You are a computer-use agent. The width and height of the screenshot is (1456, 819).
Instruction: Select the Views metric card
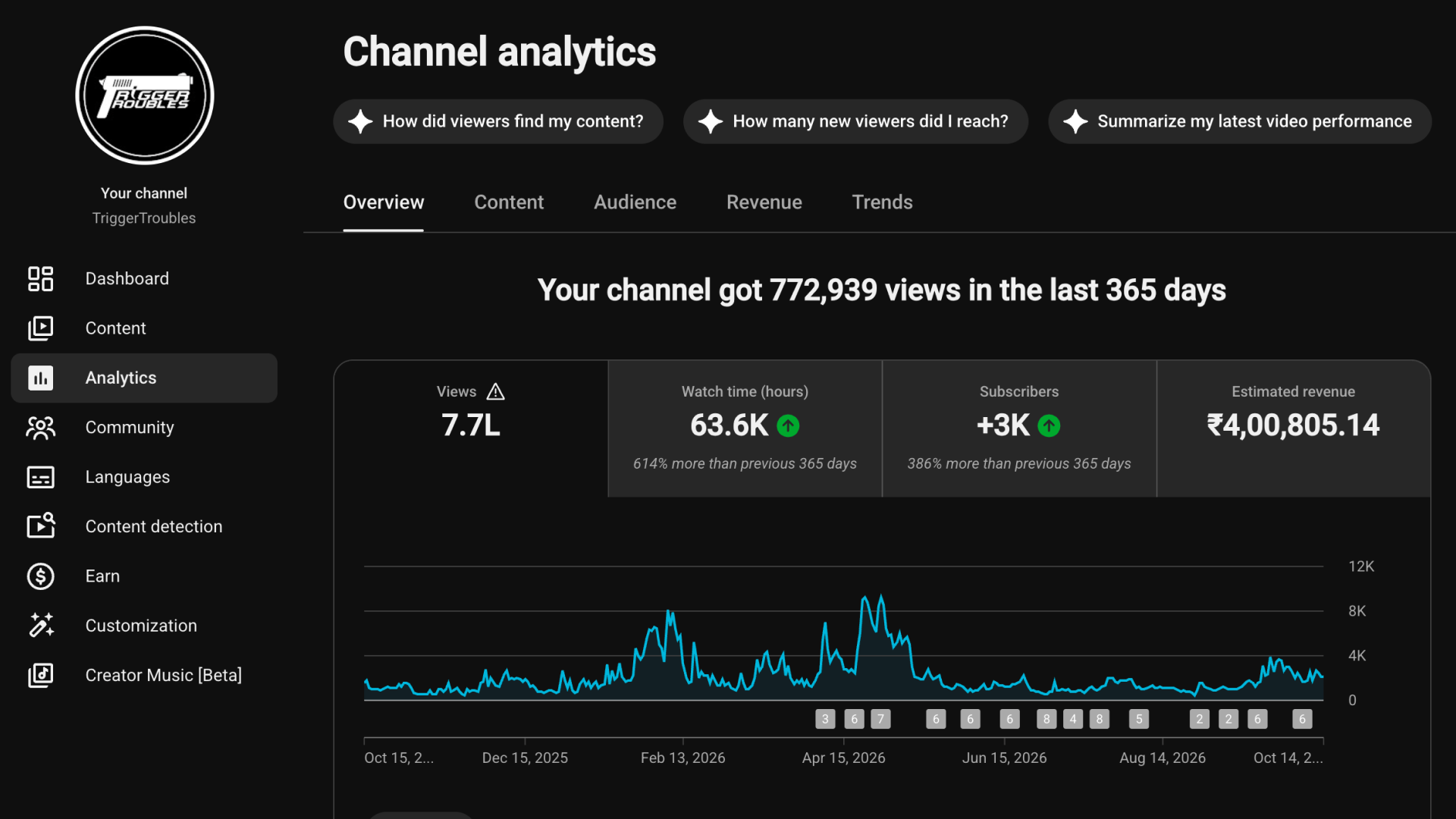click(x=471, y=428)
